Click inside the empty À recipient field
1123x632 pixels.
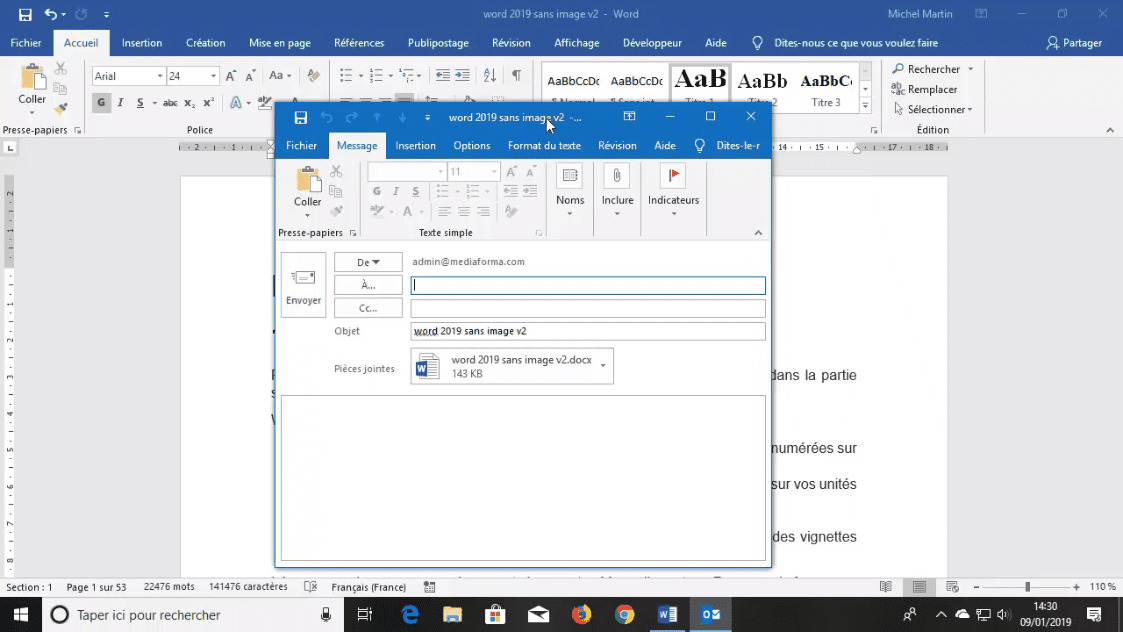click(x=587, y=285)
